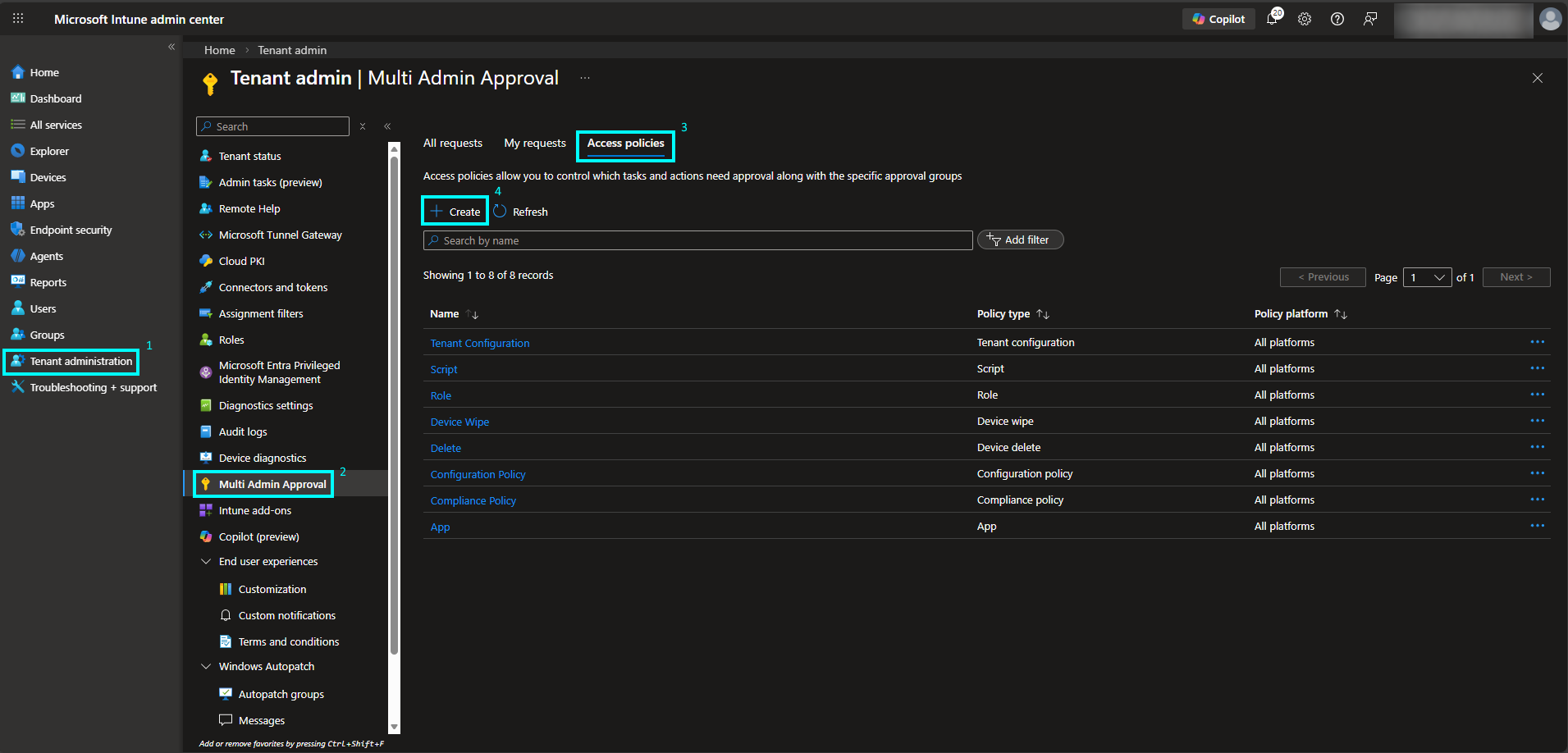Open the more options ellipsis beside title
This screenshot has width=1568, height=753.
pos(585,78)
